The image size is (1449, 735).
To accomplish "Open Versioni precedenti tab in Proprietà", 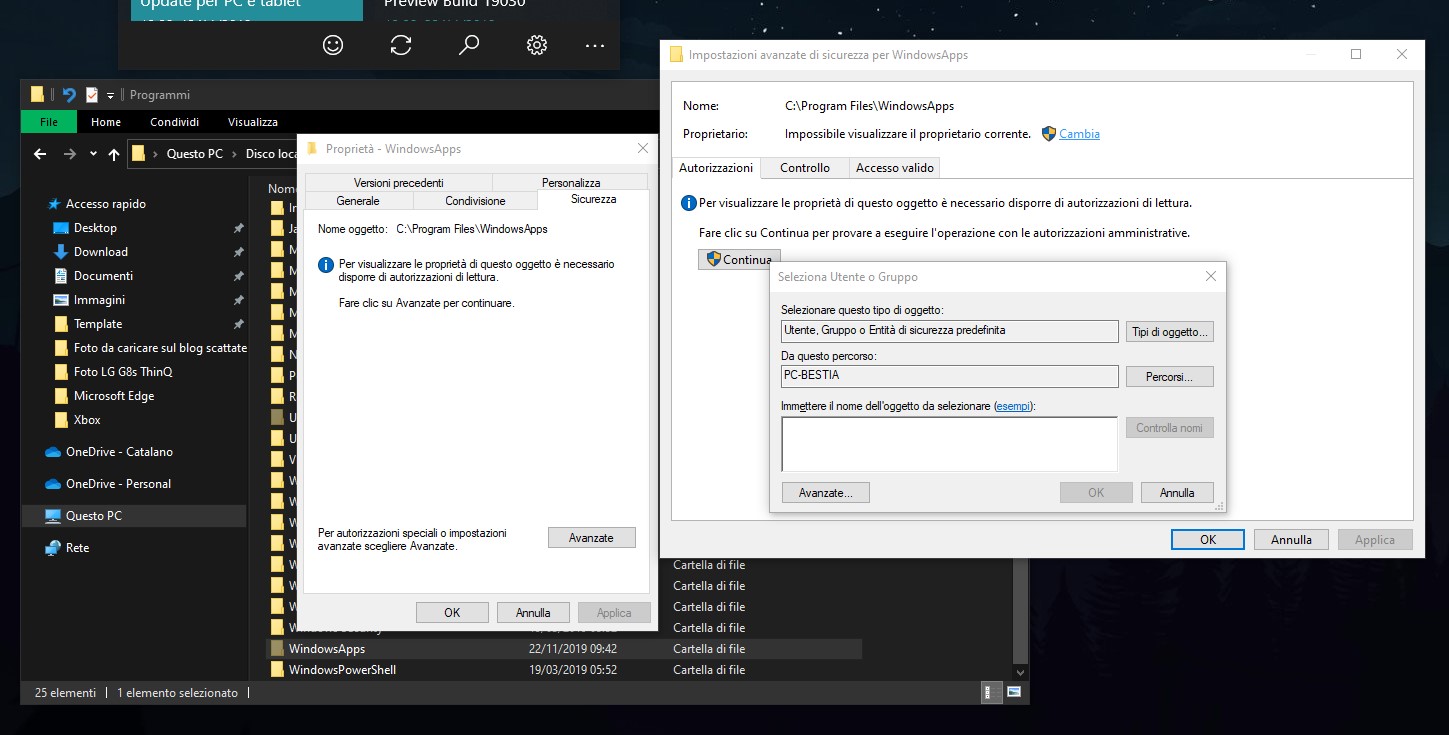I will (x=398, y=182).
